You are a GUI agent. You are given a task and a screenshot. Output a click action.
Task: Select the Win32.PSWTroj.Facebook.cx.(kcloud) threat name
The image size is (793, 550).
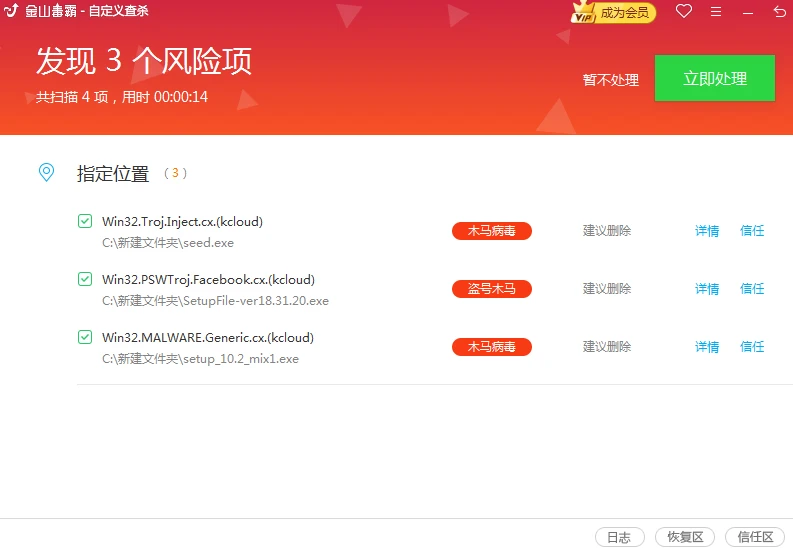click(x=208, y=280)
